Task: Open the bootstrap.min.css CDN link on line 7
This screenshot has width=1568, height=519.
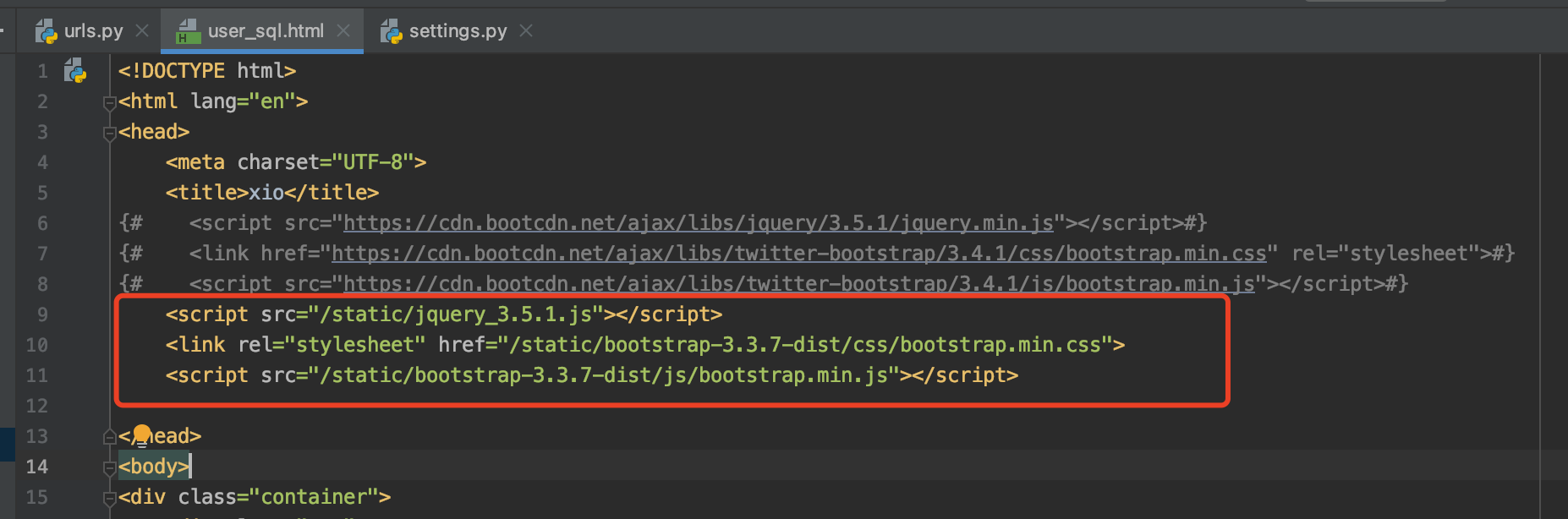Action: (x=798, y=254)
